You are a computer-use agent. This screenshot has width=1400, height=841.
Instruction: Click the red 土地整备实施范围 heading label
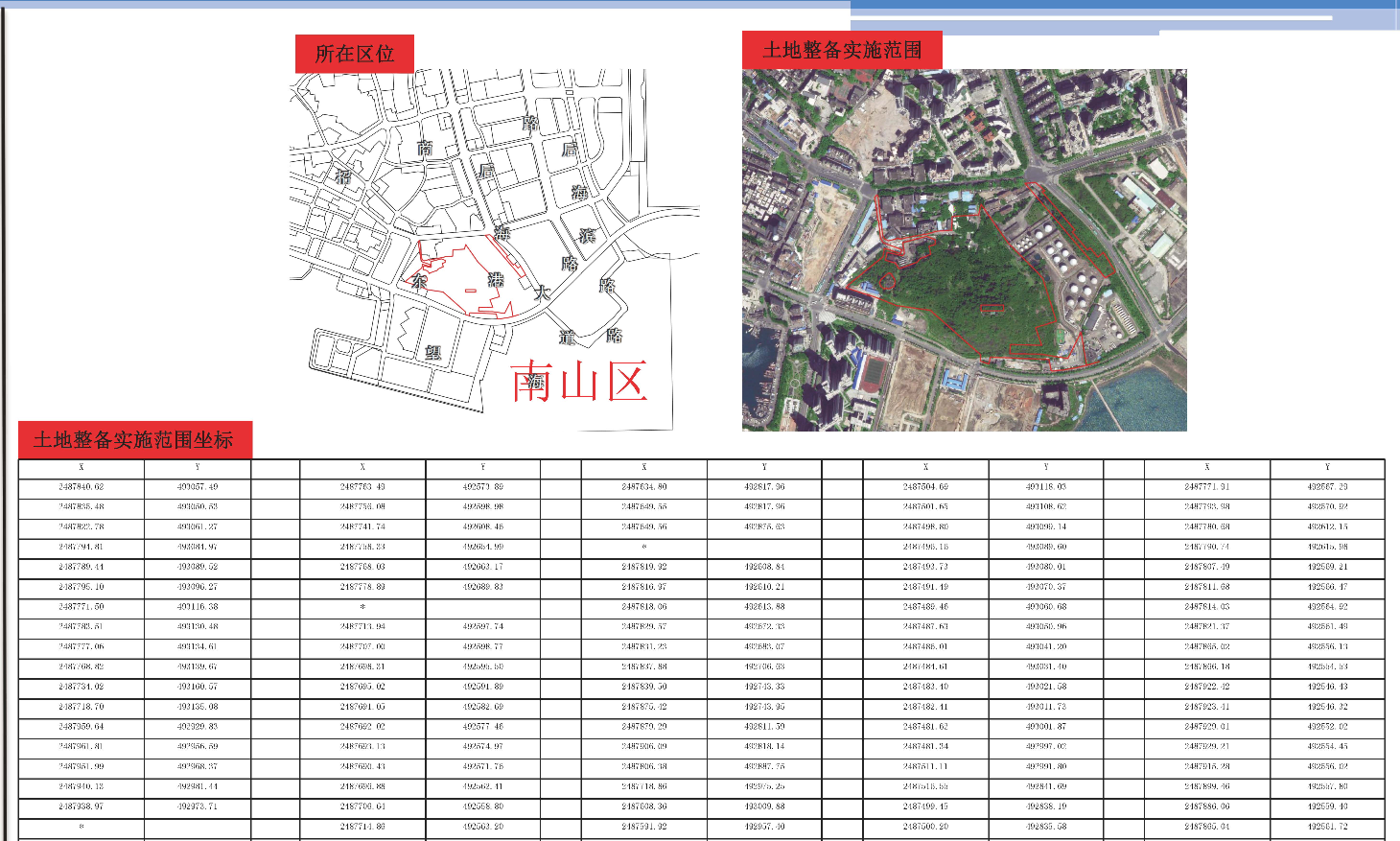[841, 50]
